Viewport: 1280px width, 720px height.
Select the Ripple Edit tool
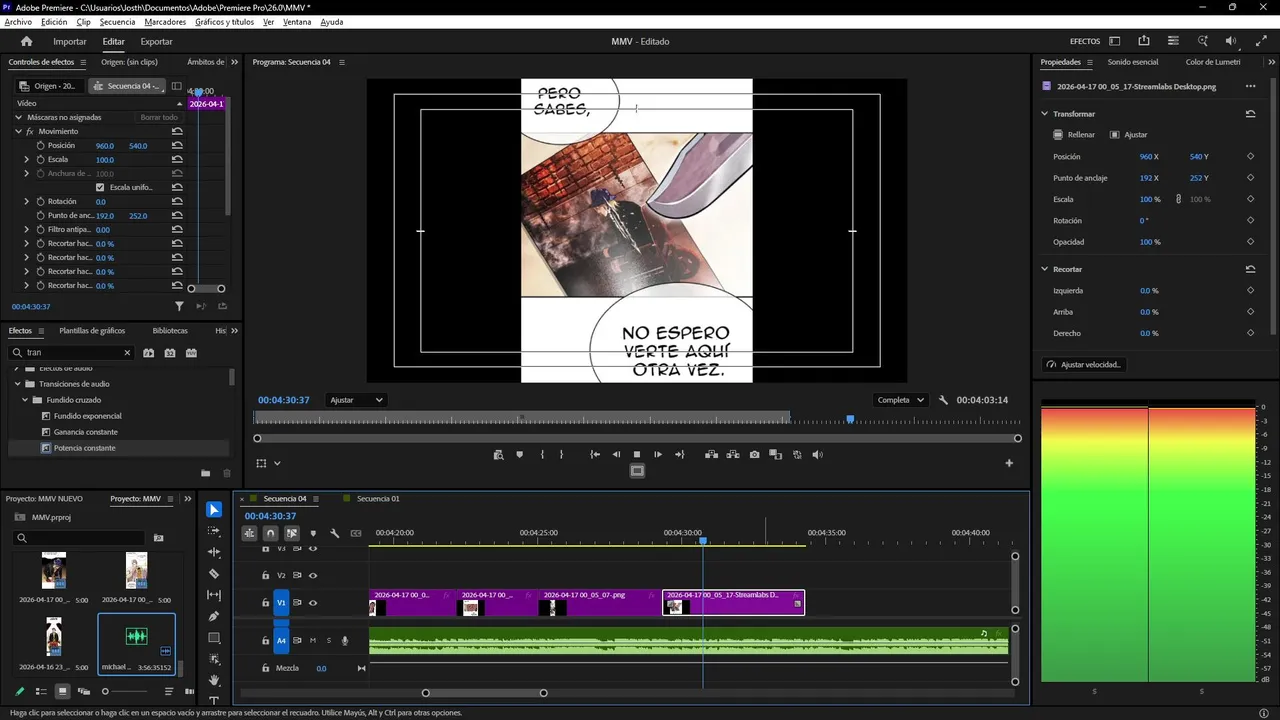214,552
